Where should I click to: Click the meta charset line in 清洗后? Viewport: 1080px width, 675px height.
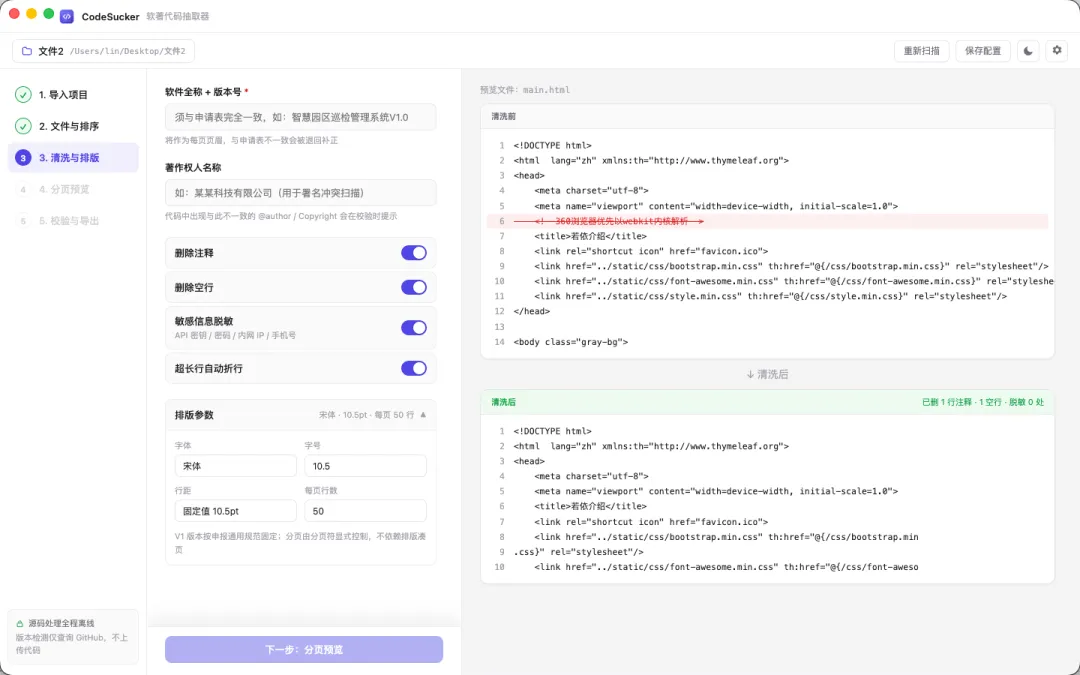[591, 476]
